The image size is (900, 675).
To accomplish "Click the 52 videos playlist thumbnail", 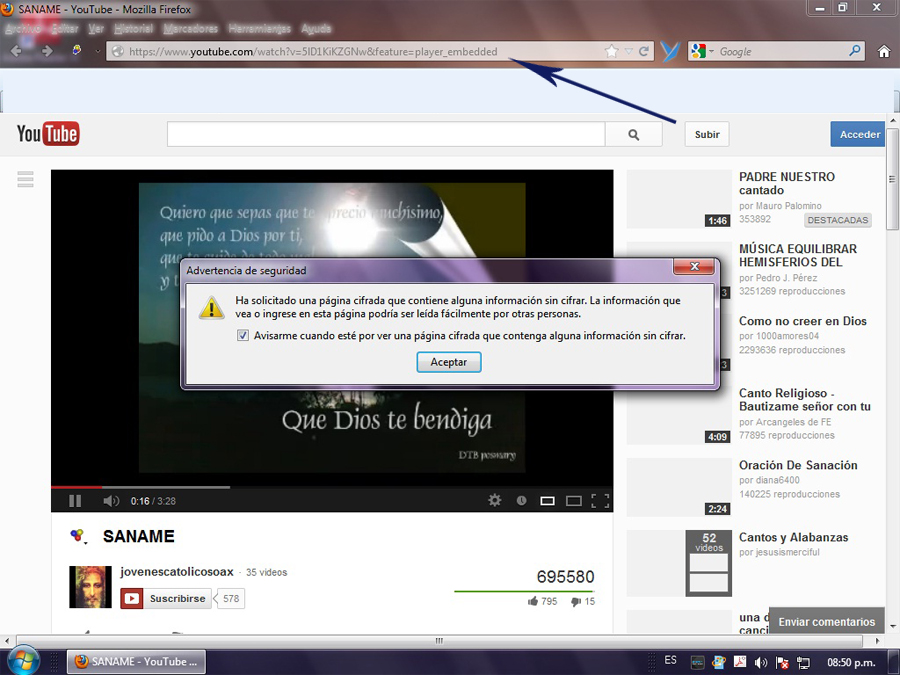I will pos(709,563).
